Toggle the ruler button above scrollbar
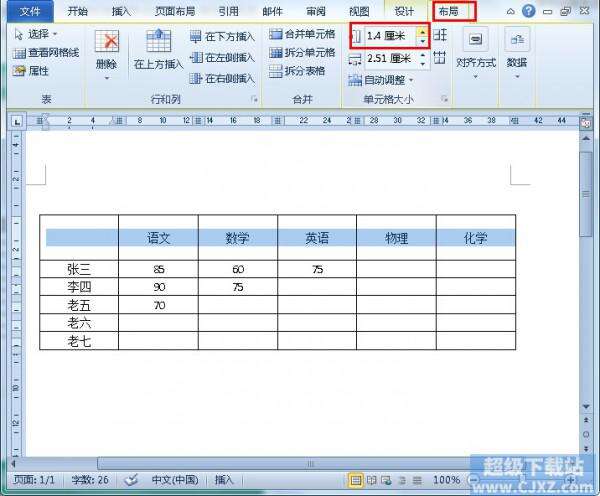The height and width of the screenshot is (496, 600). point(586,122)
